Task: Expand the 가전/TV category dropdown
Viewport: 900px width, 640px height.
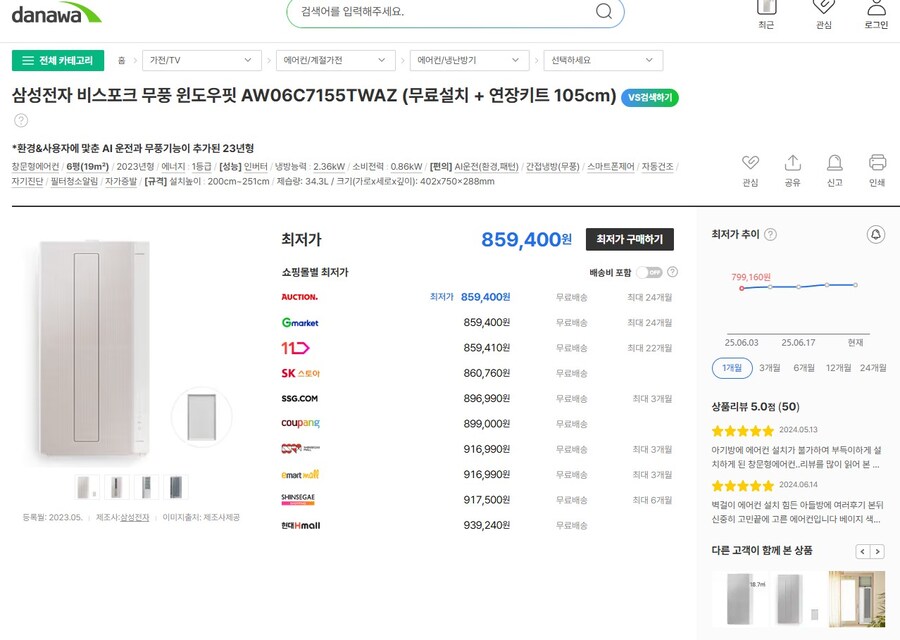Action: pos(201,60)
